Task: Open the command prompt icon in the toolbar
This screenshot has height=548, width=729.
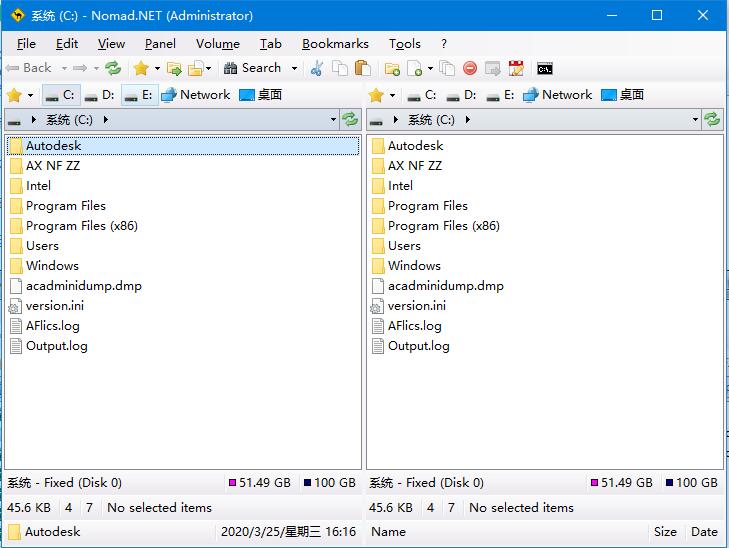Action: [544, 69]
